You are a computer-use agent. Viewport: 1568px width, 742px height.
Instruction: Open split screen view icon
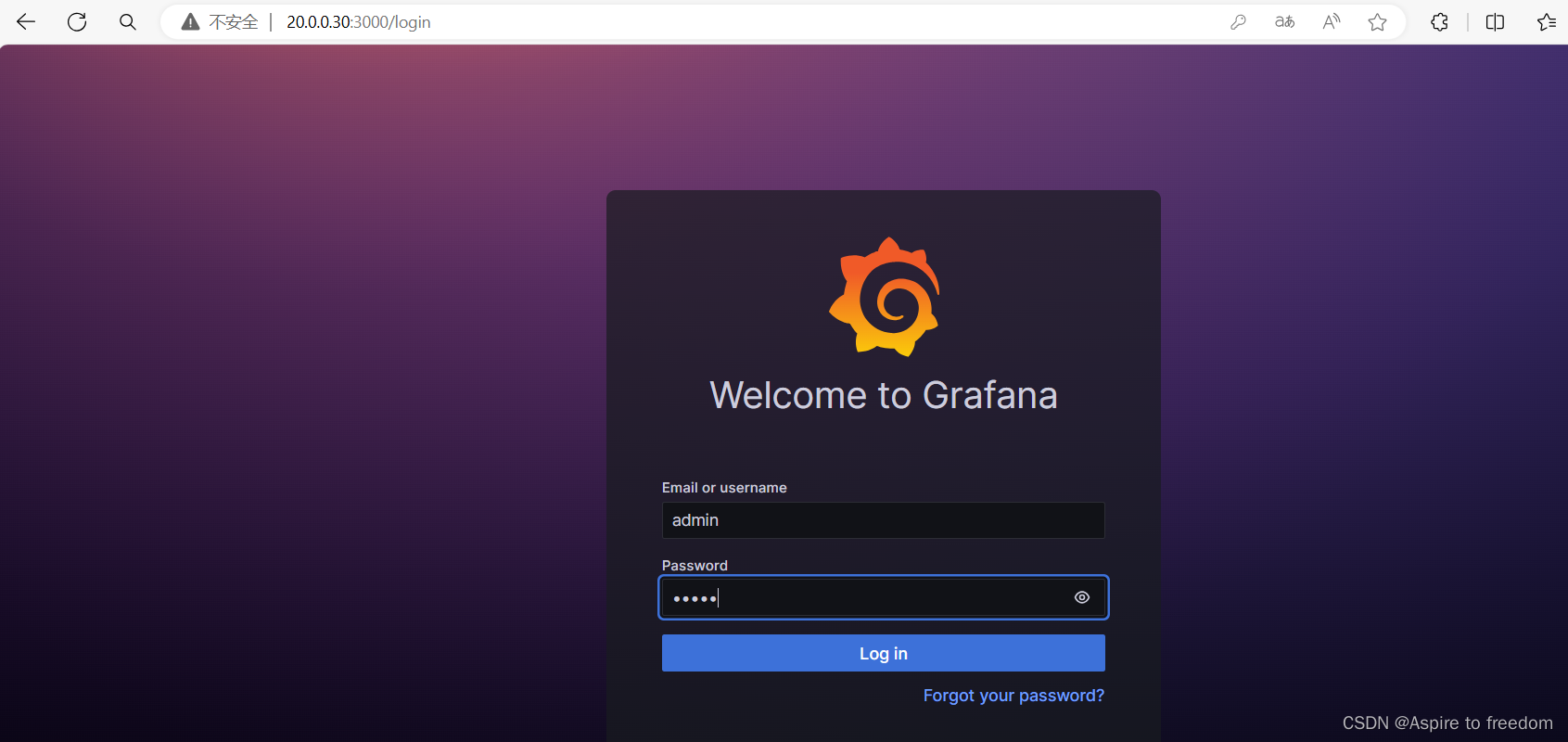[1495, 21]
